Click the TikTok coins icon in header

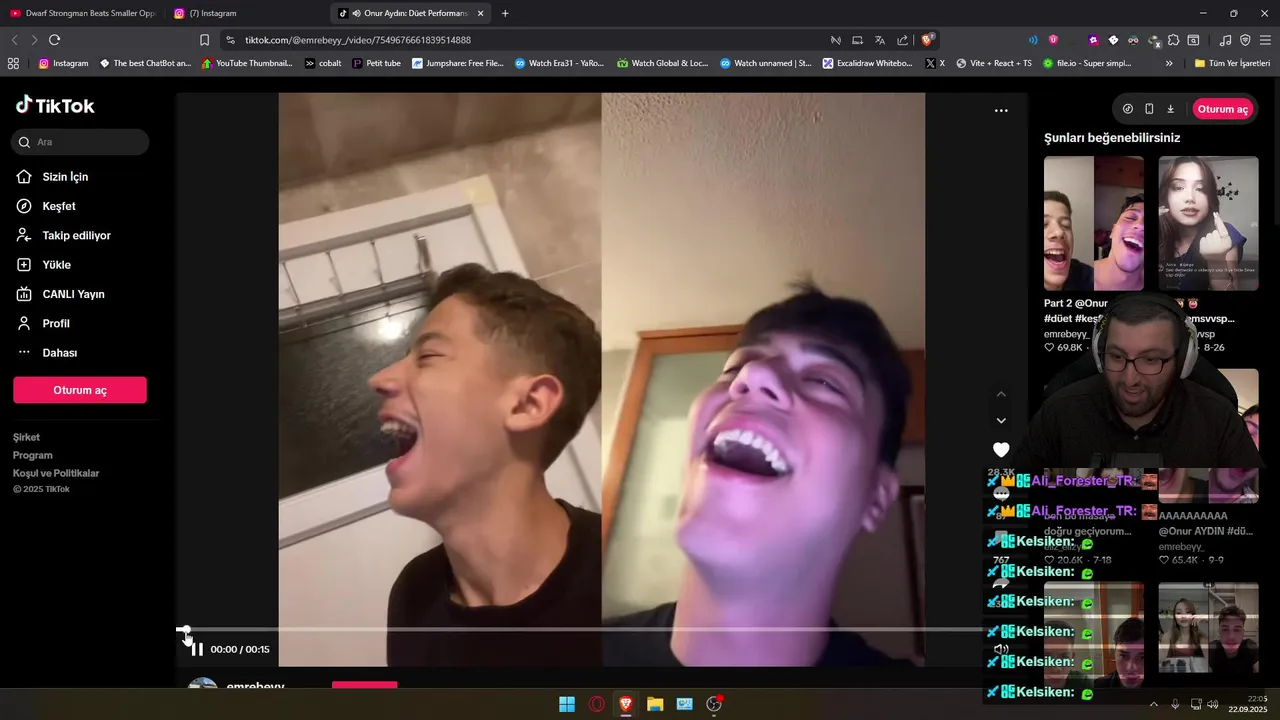[1128, 109]
